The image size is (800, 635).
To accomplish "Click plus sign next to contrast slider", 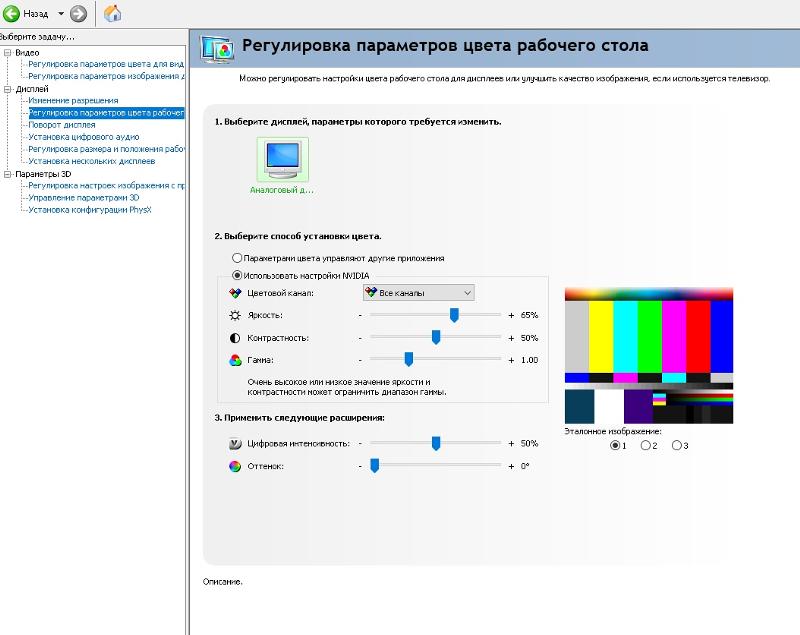I will tap(511, 338).
